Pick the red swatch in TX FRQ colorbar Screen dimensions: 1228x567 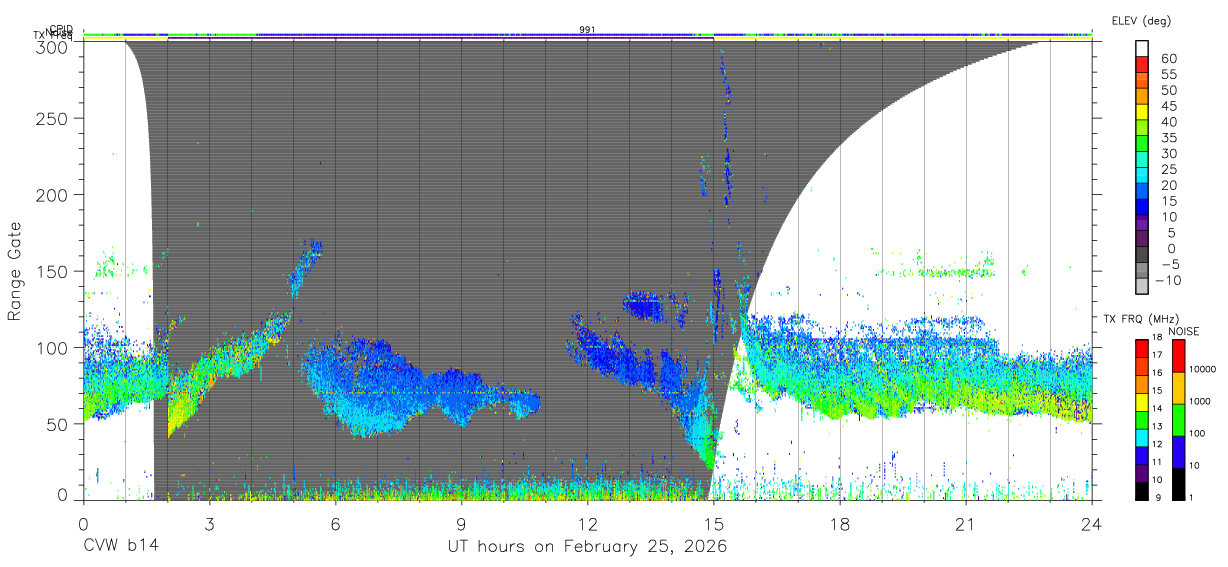pos(1142,349)
